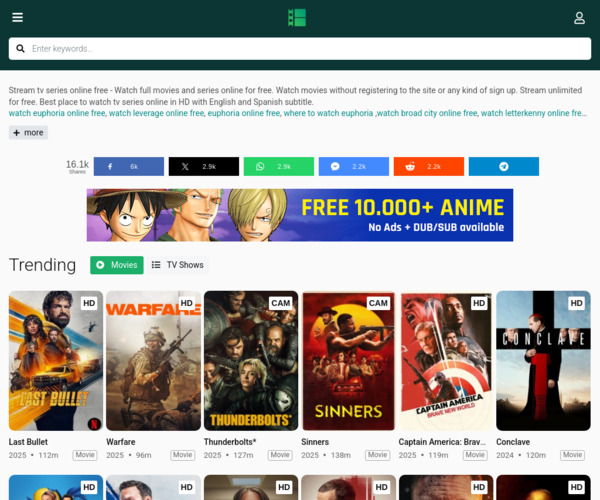Click the 16.1k Shares counter

coord(77,166)
